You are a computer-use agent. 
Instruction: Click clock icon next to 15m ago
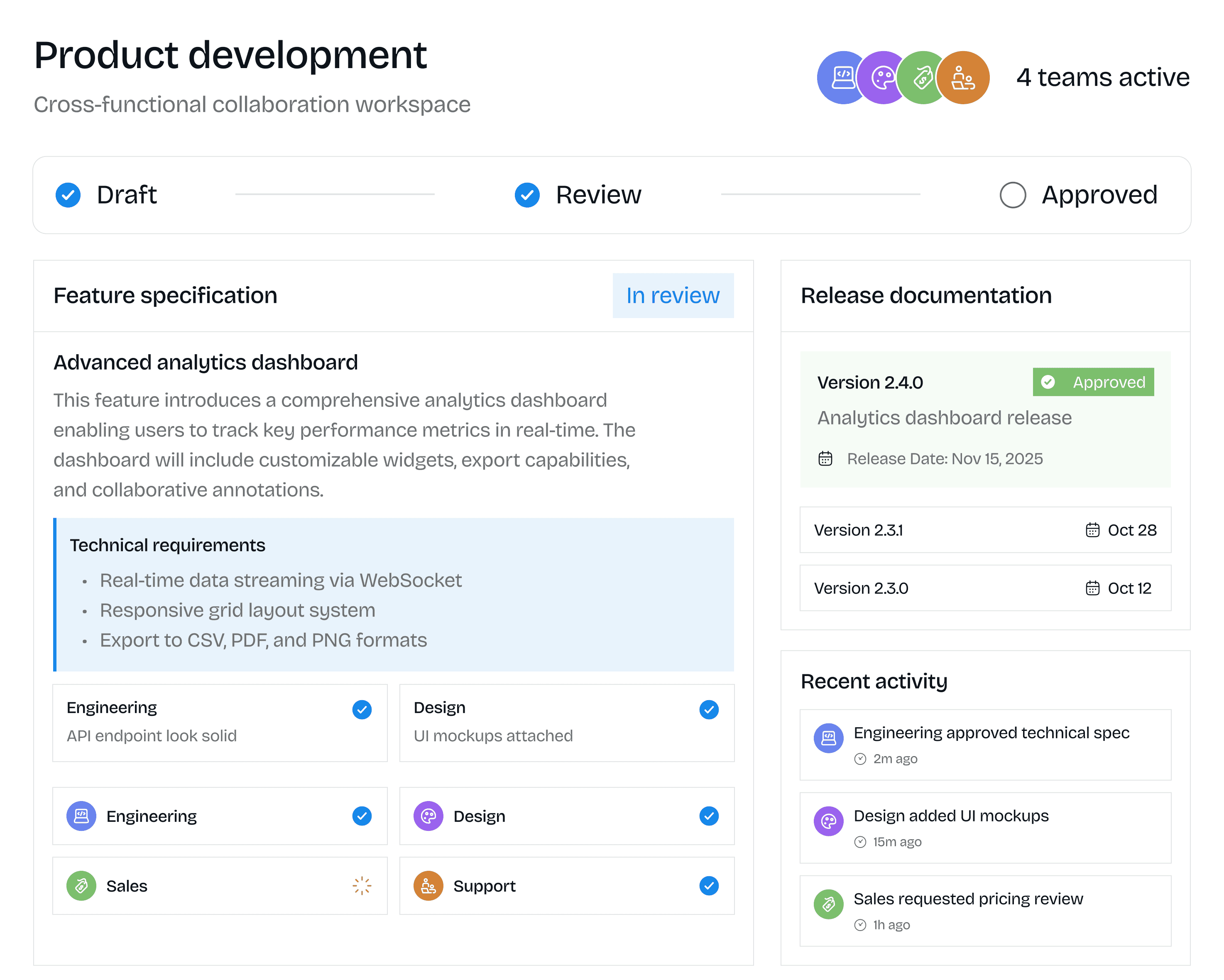(x=860, y=842)
